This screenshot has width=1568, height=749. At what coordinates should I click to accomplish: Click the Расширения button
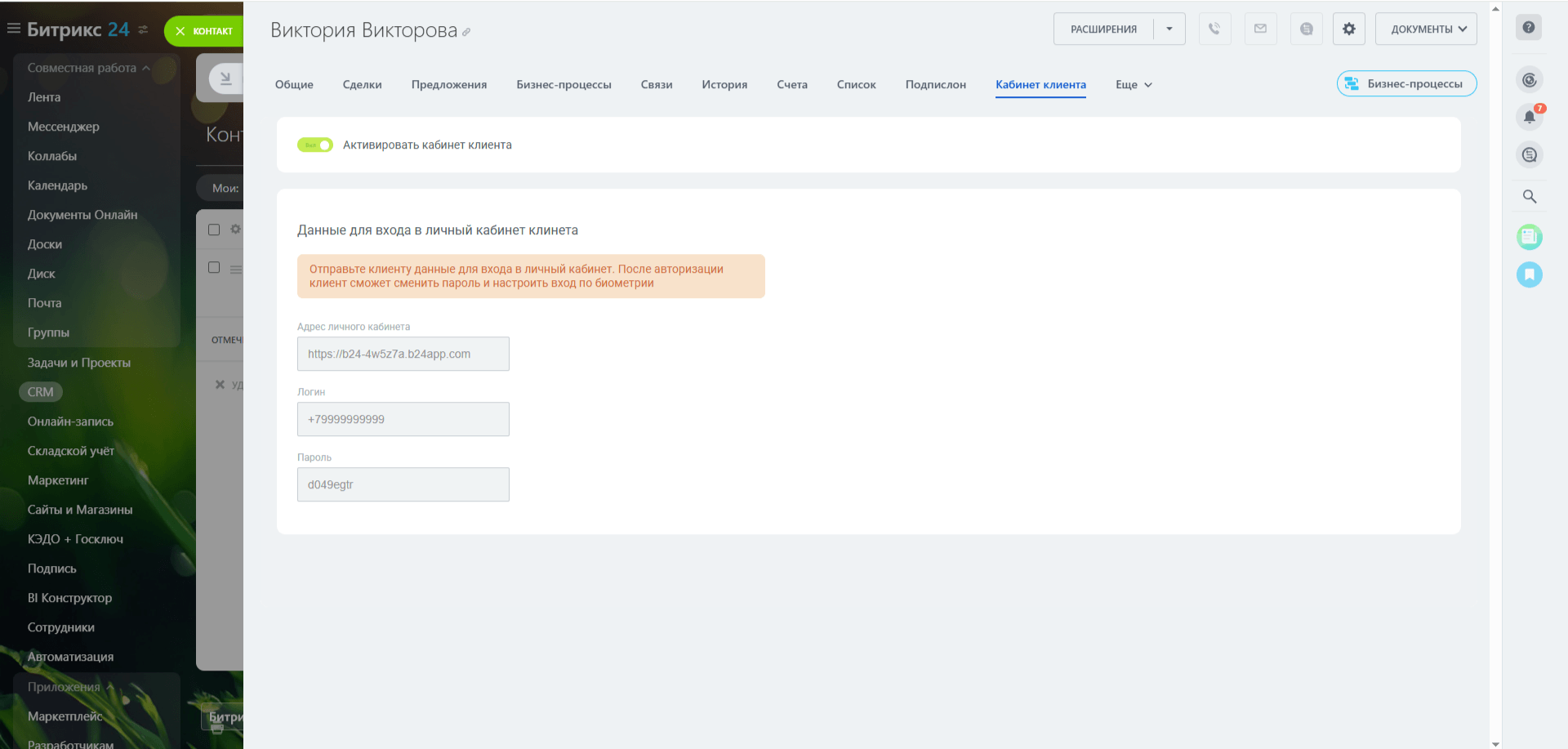pyautogui.click(x=1103, y=29)
